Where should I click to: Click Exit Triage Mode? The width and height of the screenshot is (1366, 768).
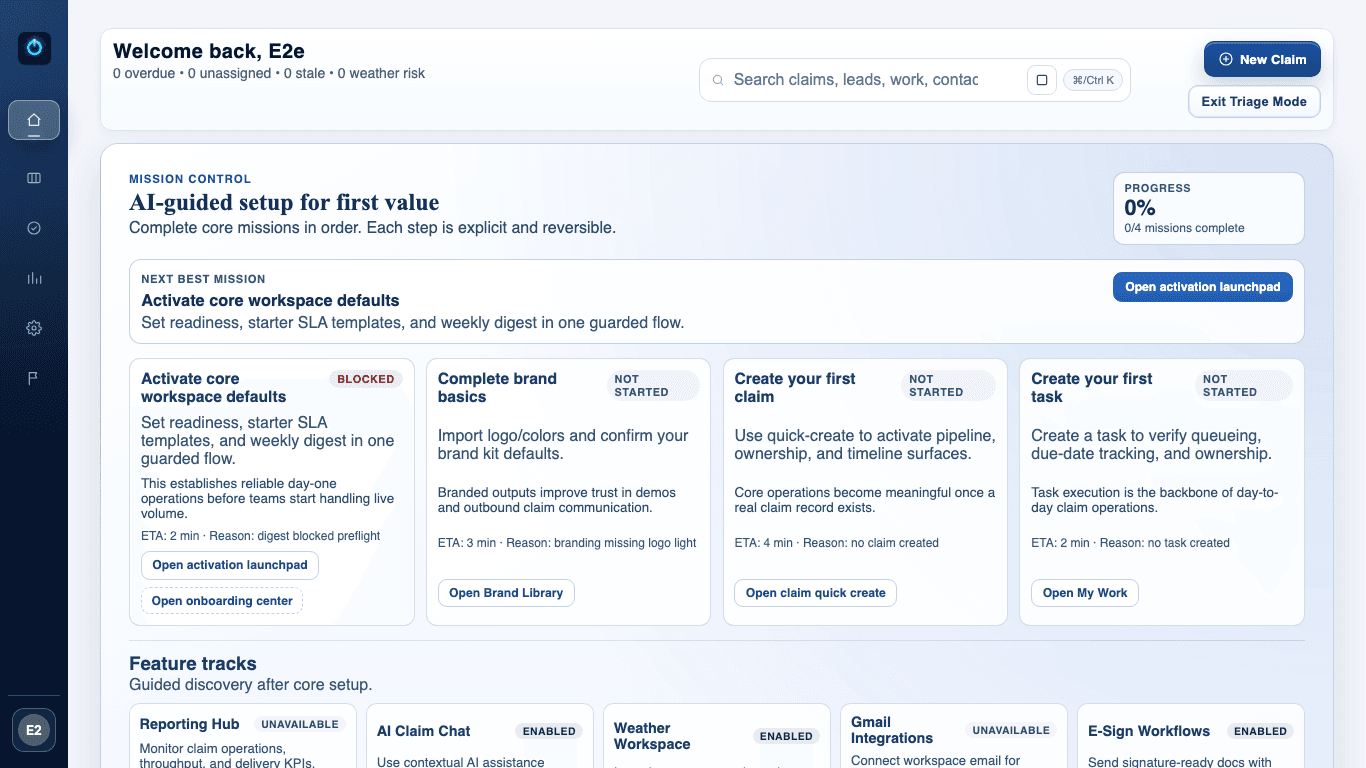tap(1253, 101)
